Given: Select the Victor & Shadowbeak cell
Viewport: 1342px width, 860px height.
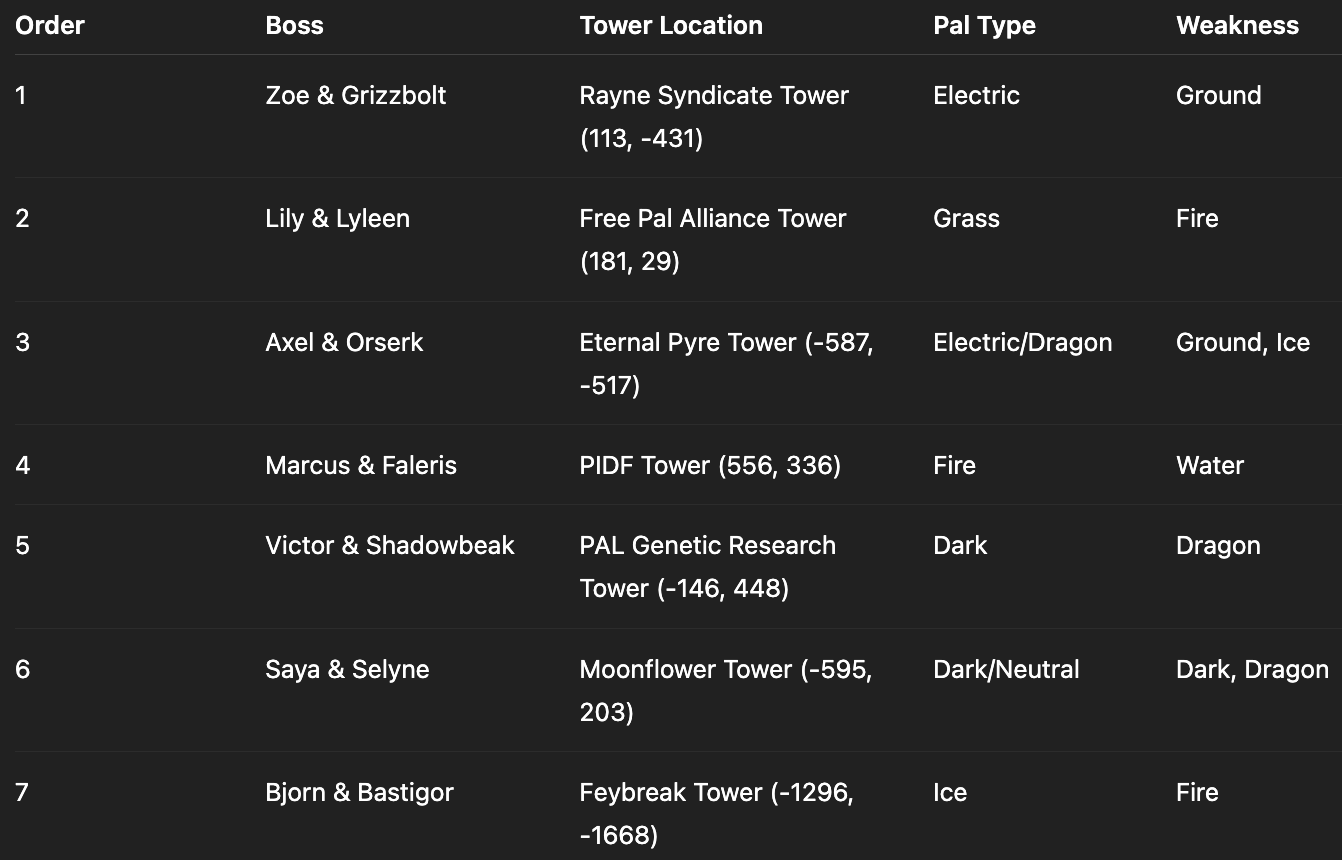Looking at the screenshot, I should pos(390,545).
